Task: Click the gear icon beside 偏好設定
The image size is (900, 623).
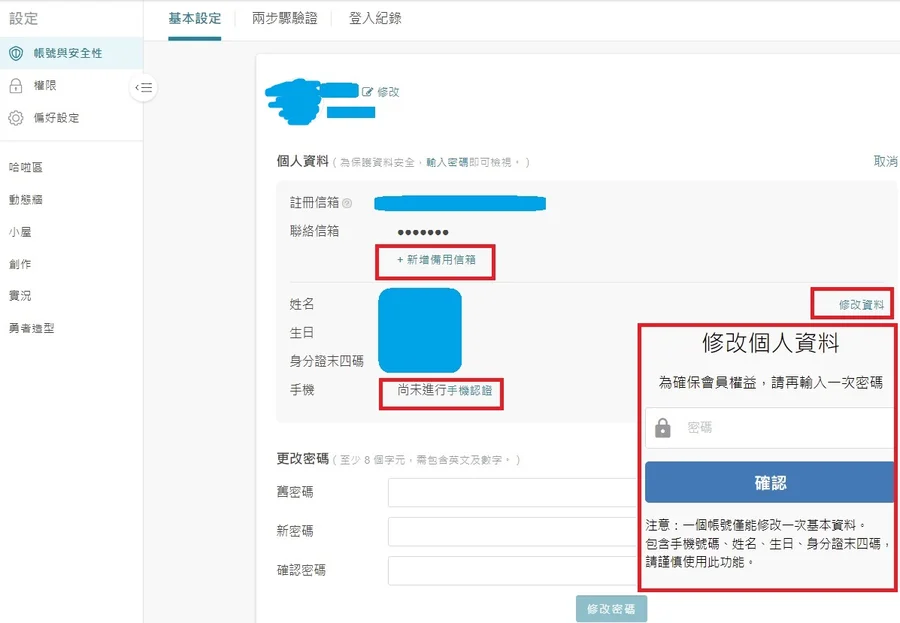Action: pos(16,118)
